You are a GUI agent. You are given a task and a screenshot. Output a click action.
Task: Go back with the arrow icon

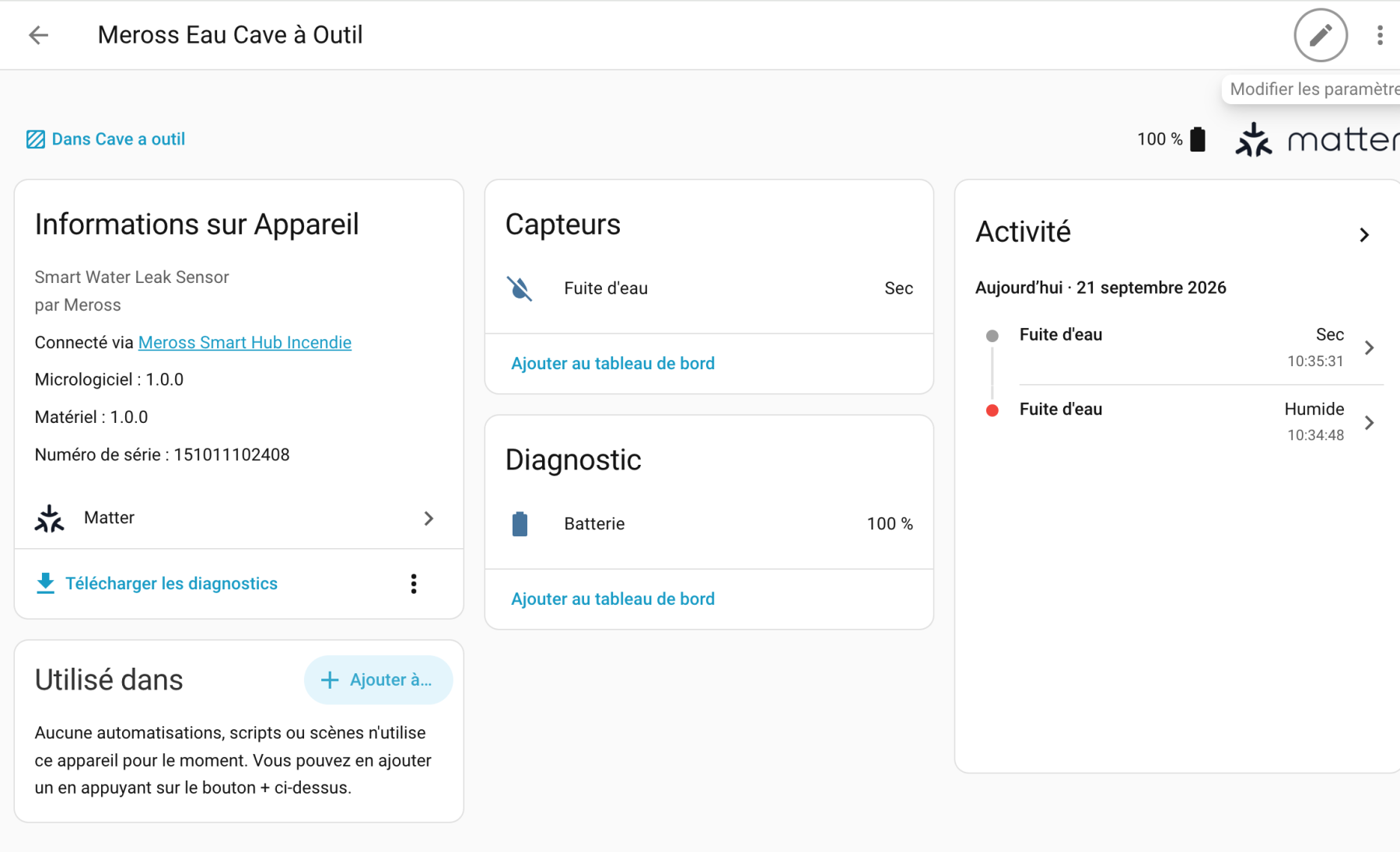pyautogui.click(x=38, y=35)
